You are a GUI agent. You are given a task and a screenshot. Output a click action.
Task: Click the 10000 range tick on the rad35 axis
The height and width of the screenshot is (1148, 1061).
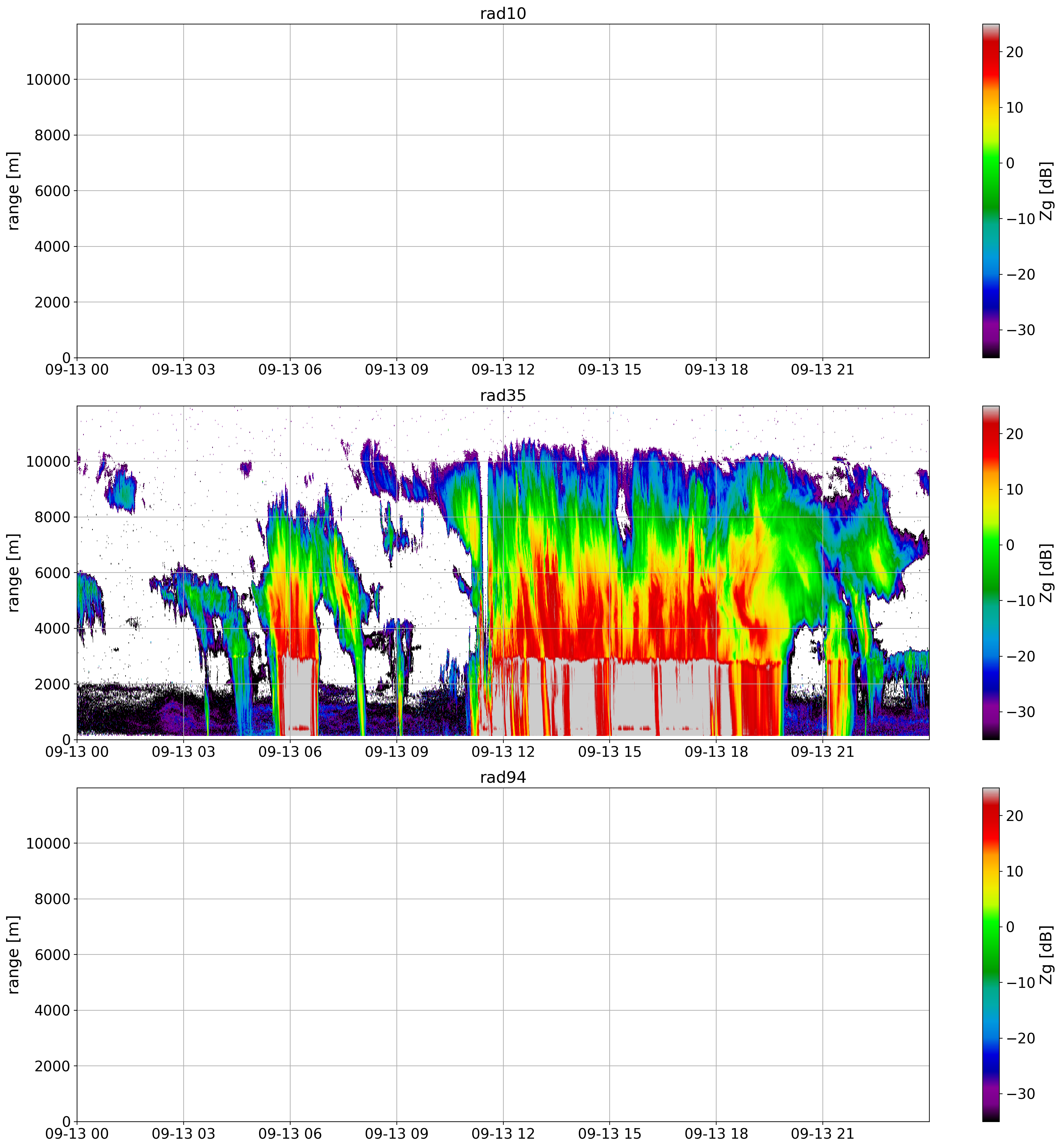pos(48,462)
